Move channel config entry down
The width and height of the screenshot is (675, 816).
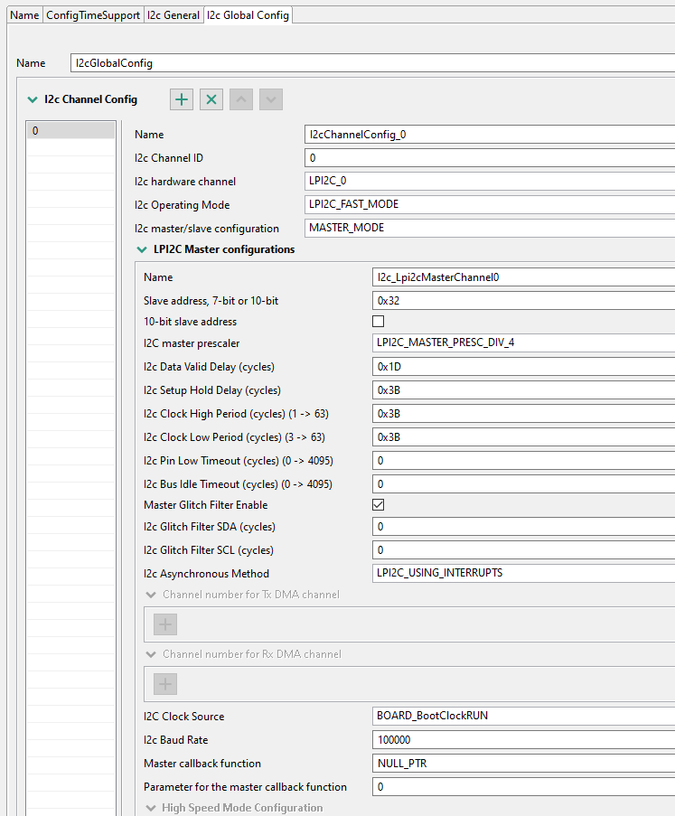[271, 99]
